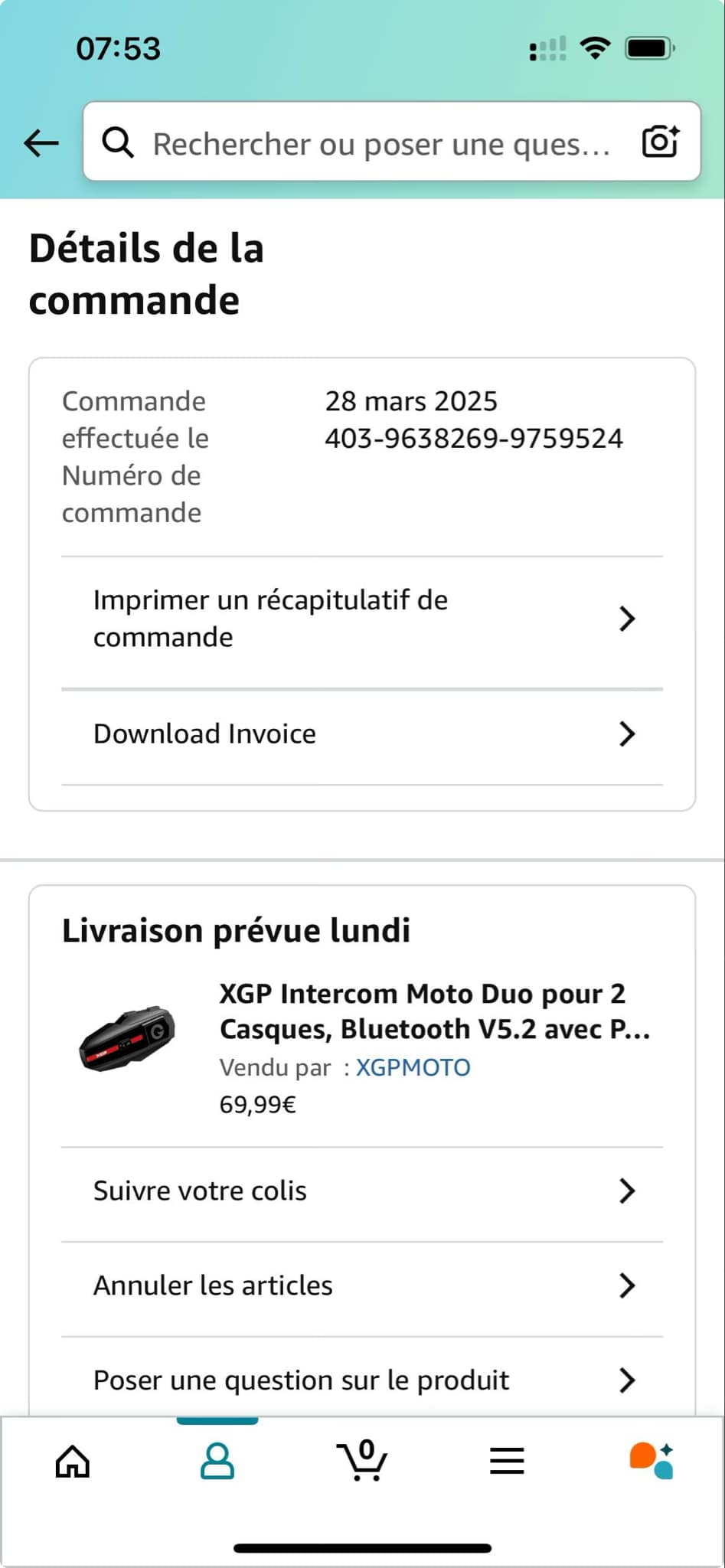Screen dimensions: 725x1568
Task: Tap the search magnifier icon
Action: click(118, 142)
